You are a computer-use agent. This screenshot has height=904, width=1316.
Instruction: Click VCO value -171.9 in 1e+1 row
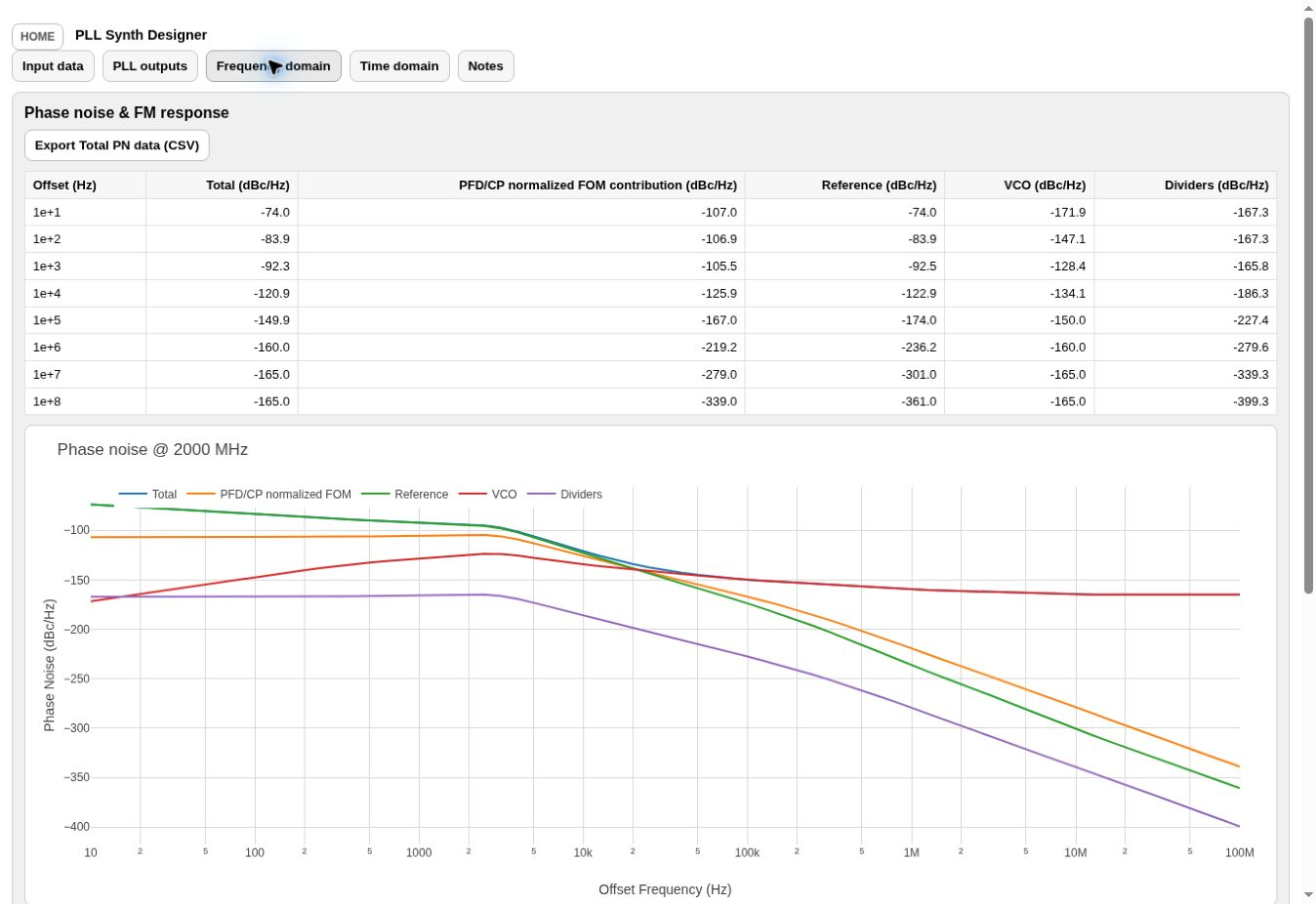pyautogui.click(x=1019, y=212)
